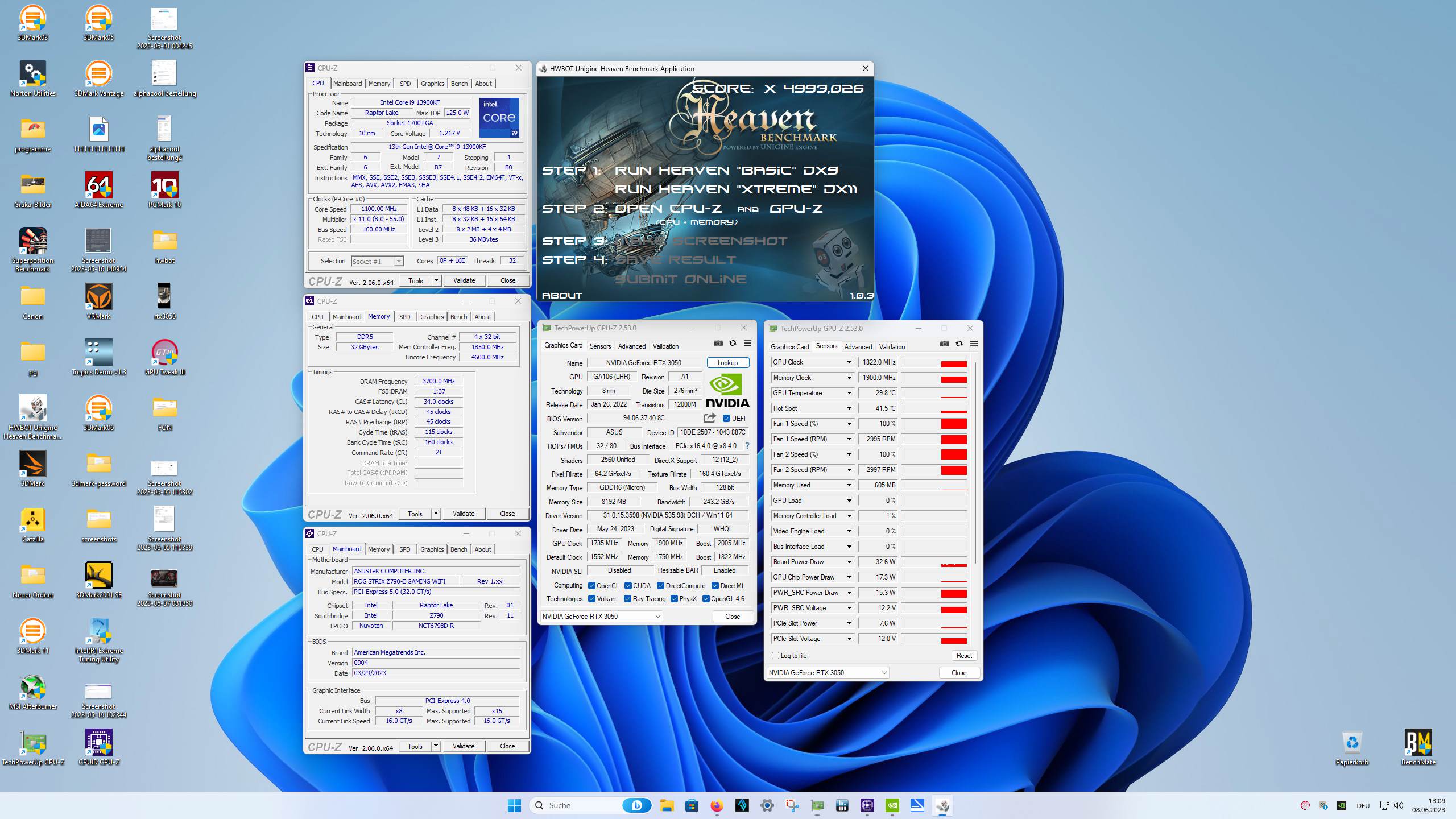Expand Tools dropdown arrow in CPU-Z CPU window
This screenshot has height=819, width=1456.
click(x=436, y=280)
